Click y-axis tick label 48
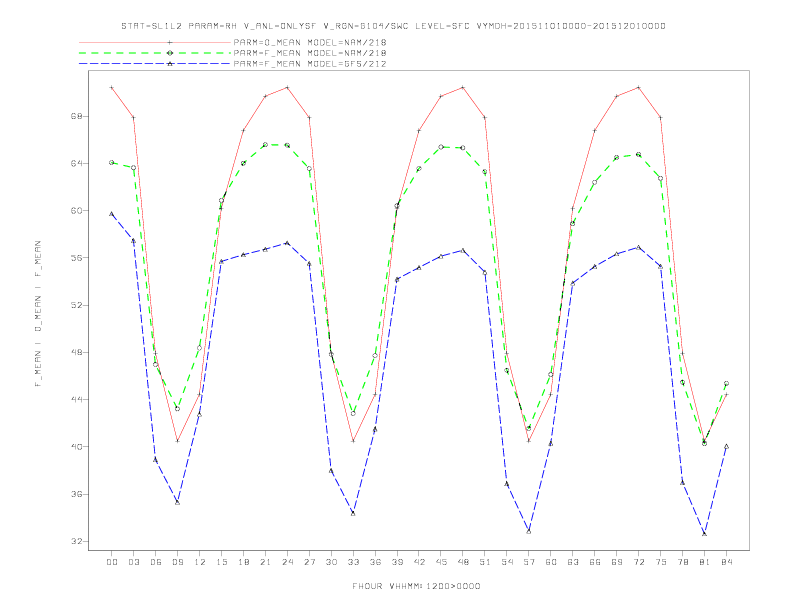This screenshot has height=612, width=792. point(77,352)
